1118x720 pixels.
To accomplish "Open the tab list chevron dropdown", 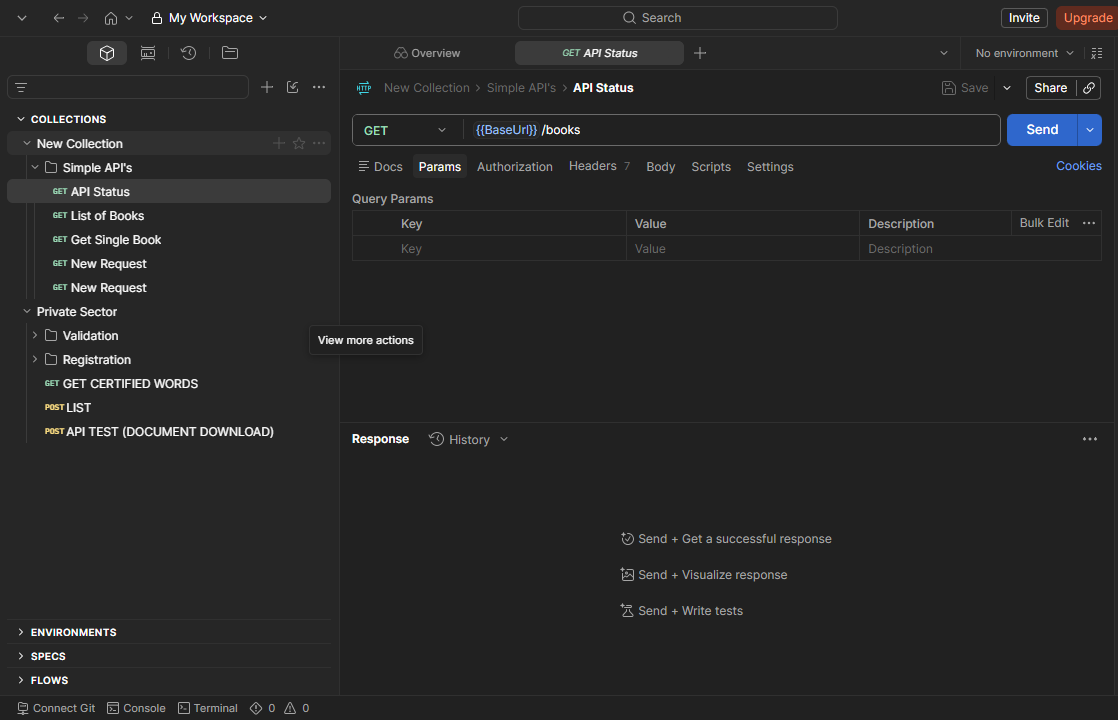I will 943,53.
